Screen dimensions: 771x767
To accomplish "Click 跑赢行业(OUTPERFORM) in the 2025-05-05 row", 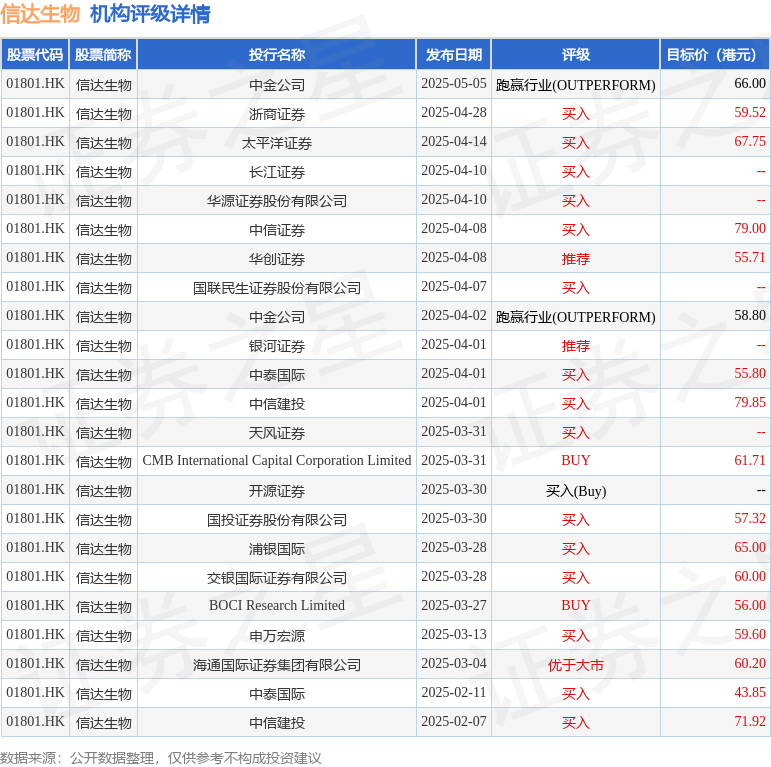I will point(576,85).
